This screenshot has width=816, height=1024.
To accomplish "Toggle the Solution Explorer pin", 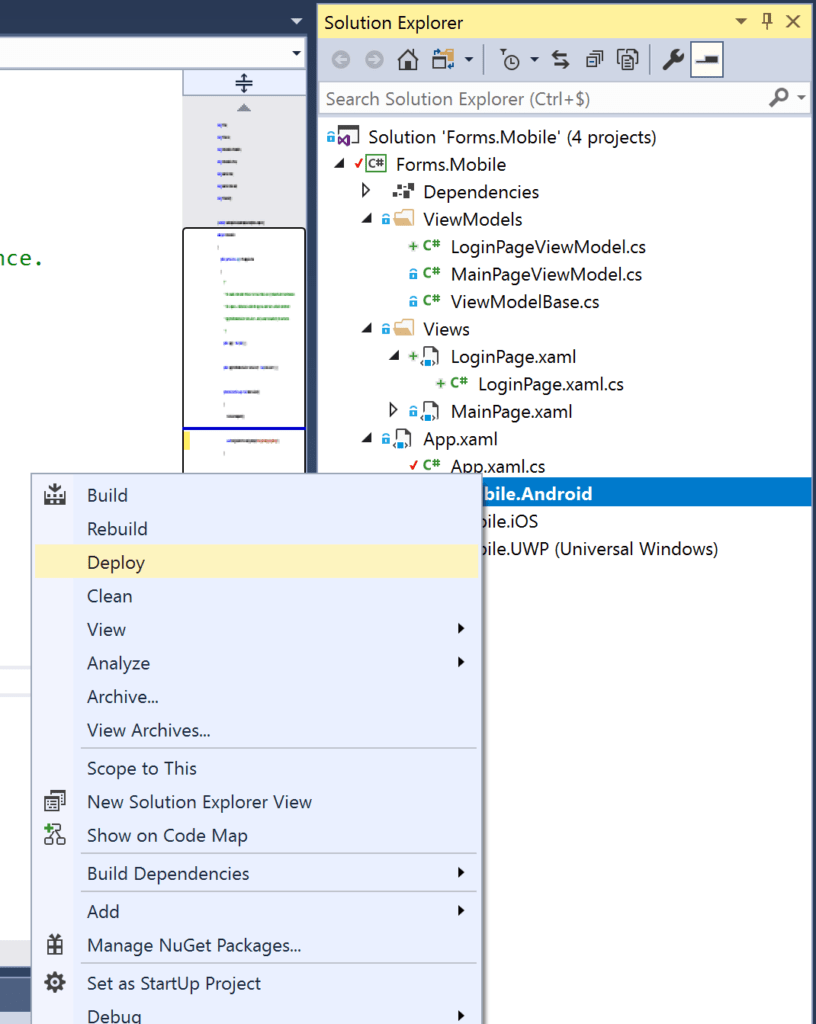I will click(x=767, y=20).
